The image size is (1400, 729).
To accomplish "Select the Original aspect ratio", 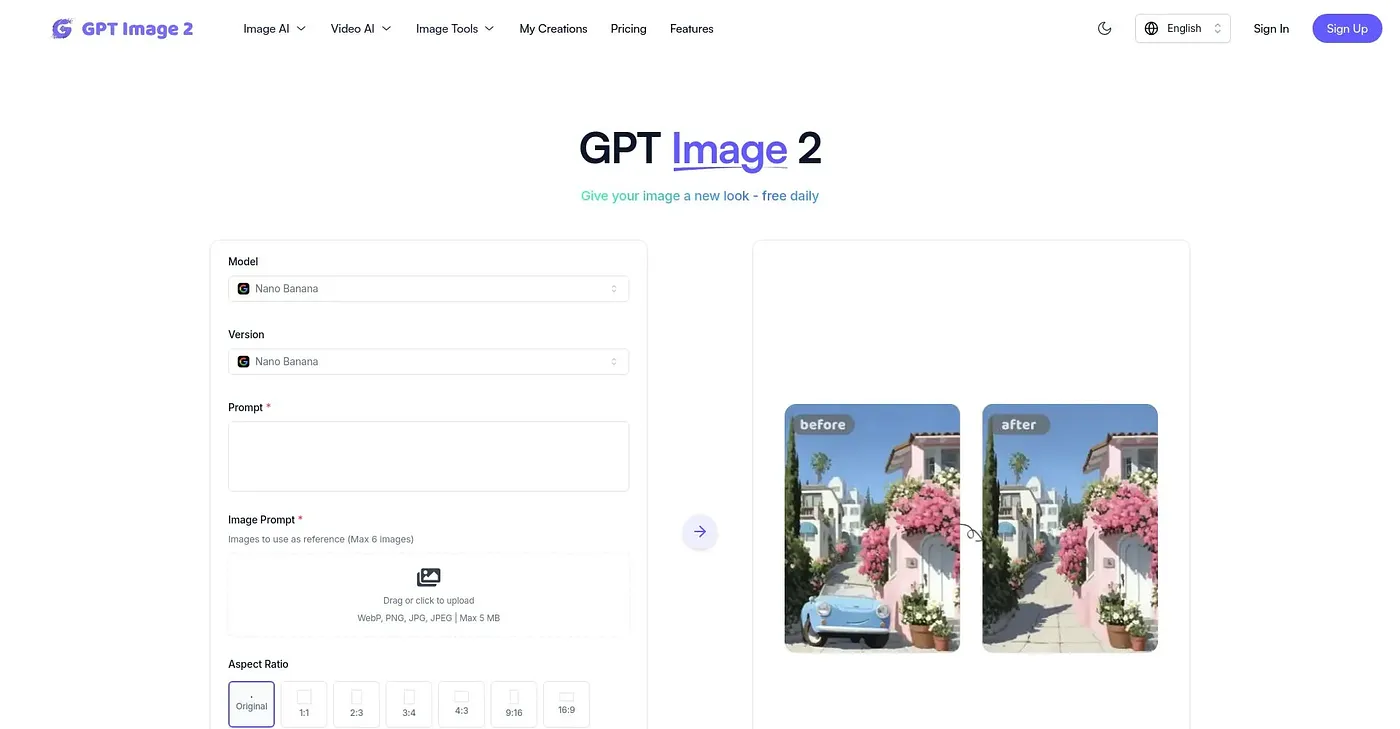I will click(x=251, y=704).
